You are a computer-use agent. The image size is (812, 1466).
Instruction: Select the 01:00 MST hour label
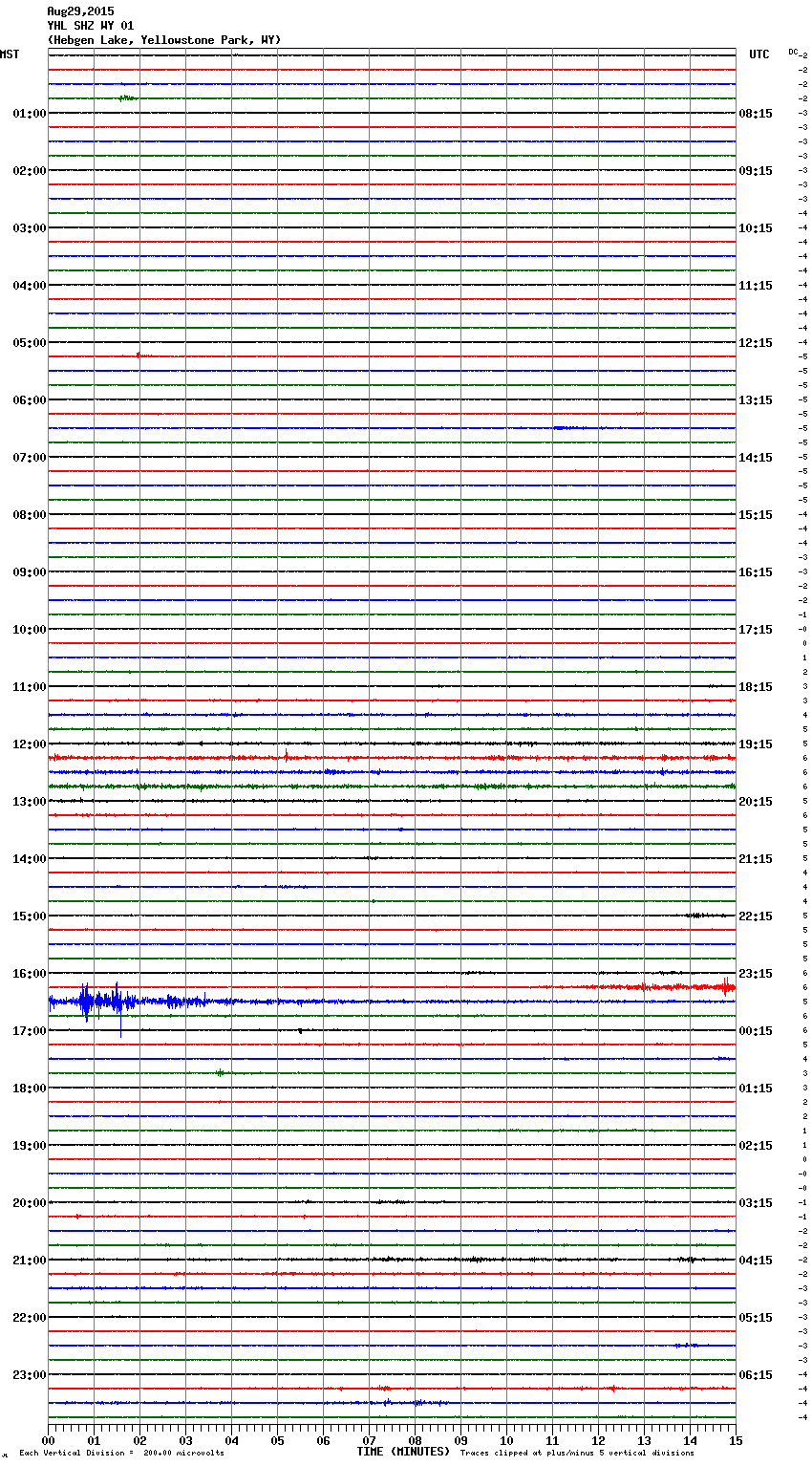coord(30,114)
